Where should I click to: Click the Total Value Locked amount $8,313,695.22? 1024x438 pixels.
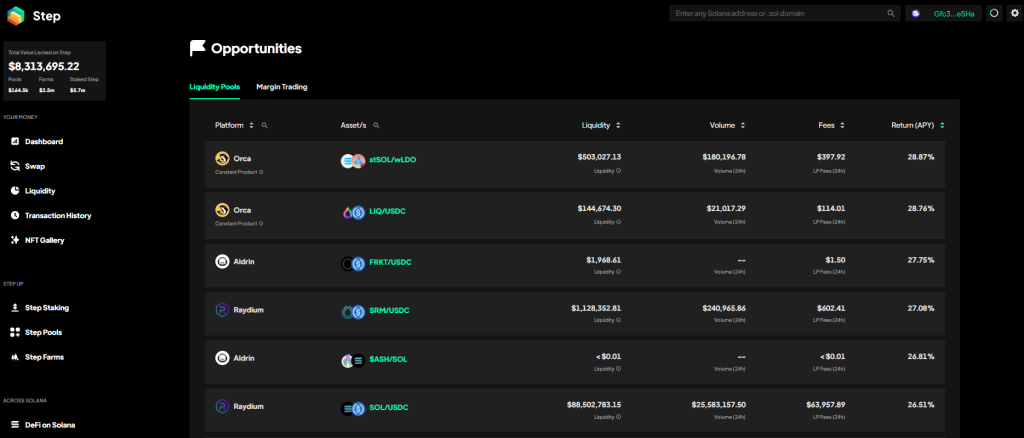pyautogui.click(x=44, y=67)
